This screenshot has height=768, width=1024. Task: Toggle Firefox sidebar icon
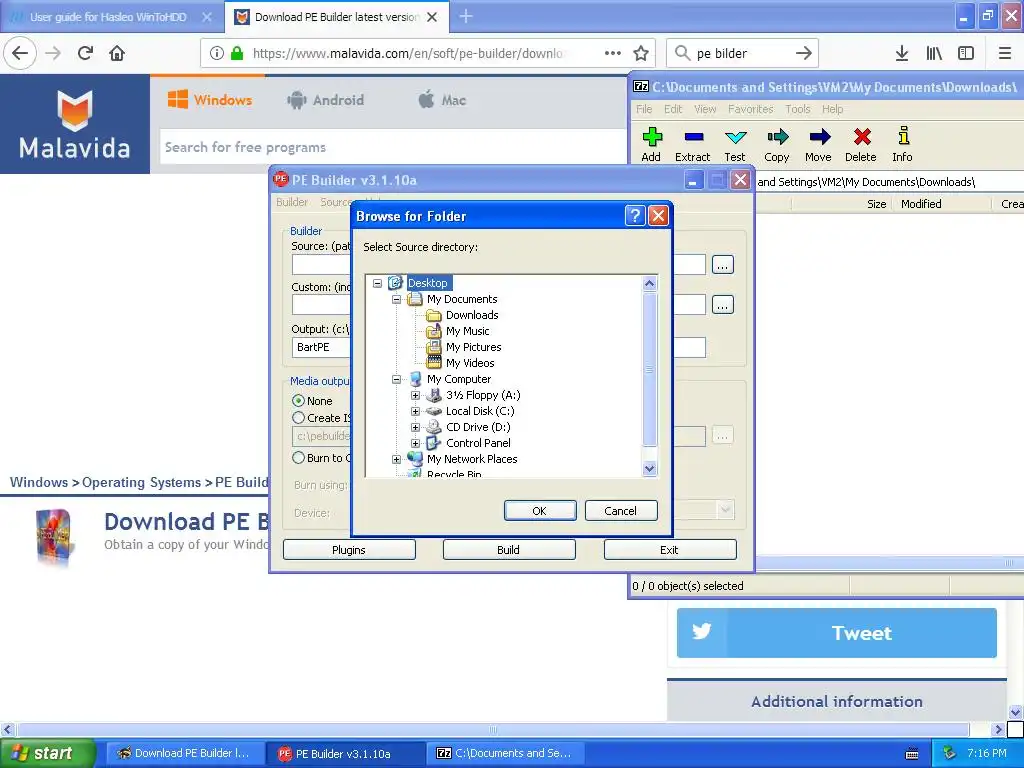(x=966, y=53)
